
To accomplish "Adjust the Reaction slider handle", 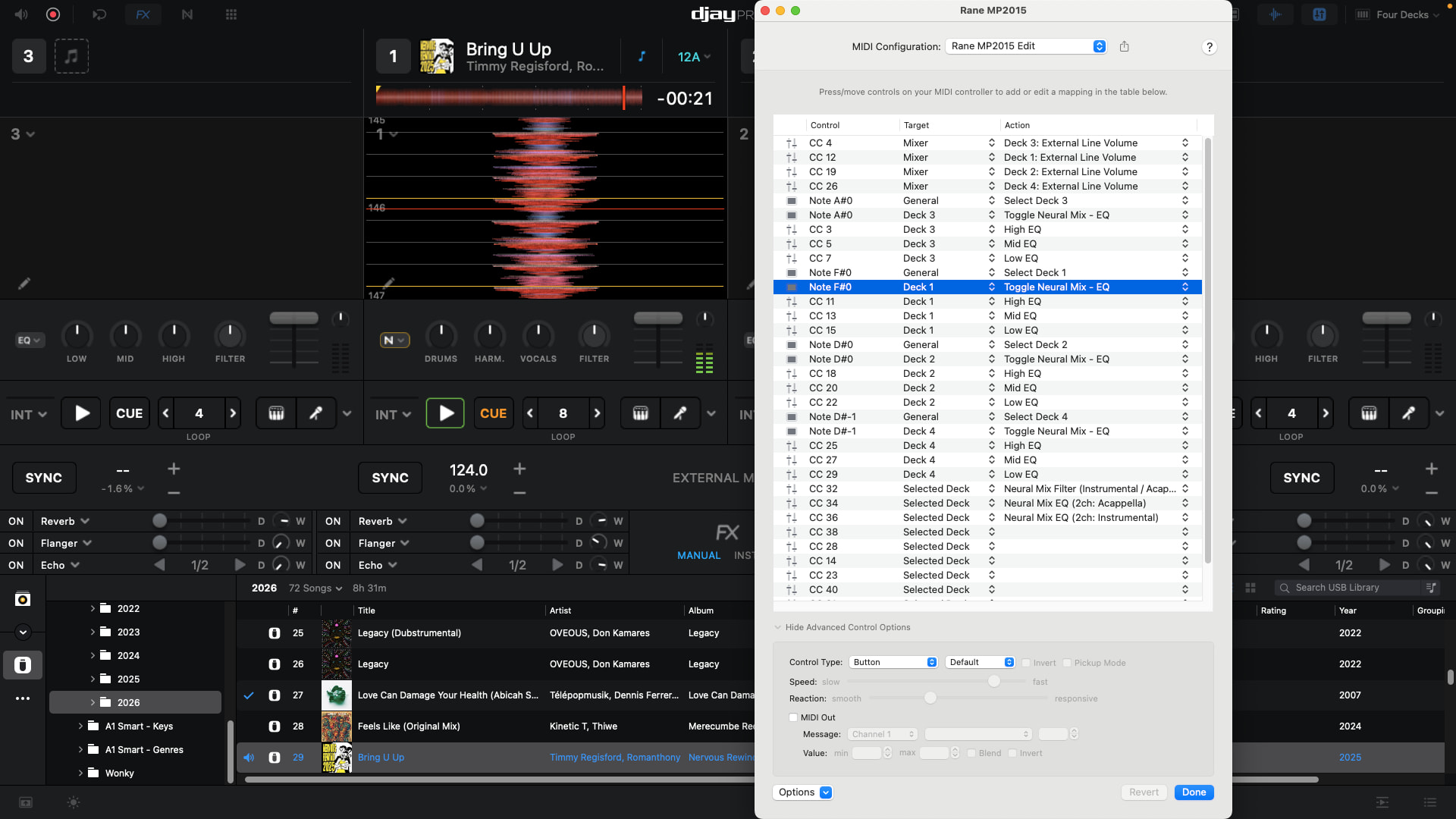I will tap(930, 698).
